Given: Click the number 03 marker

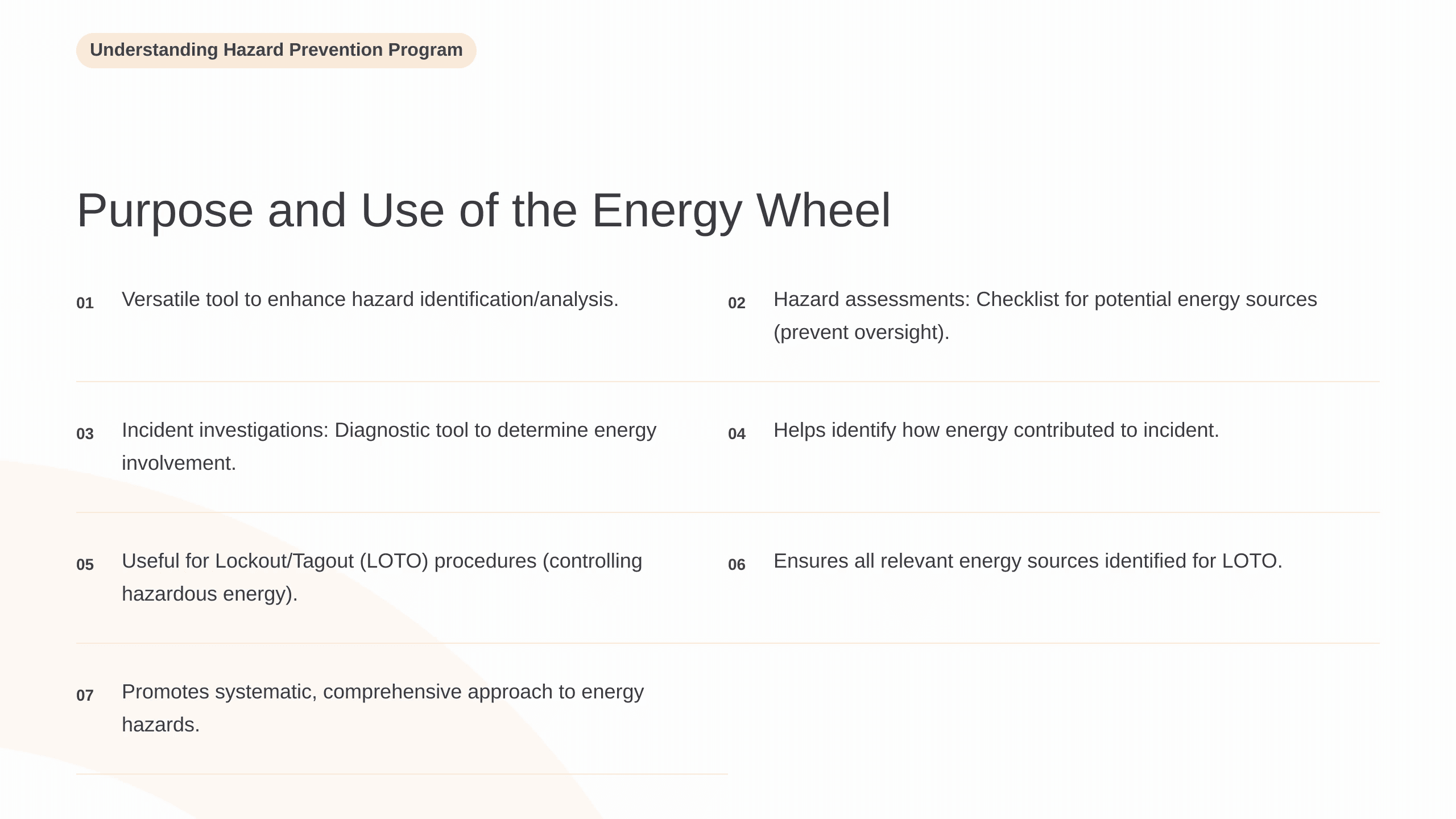Looking at the screenshot, I should pos(85,434).
